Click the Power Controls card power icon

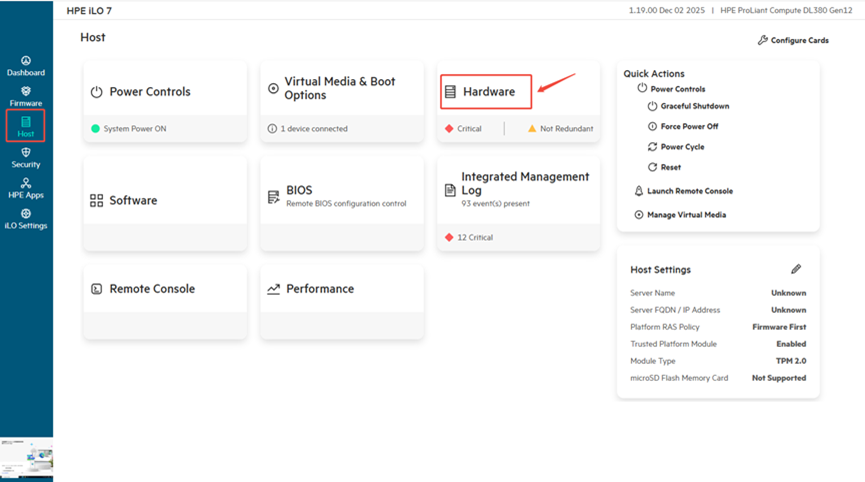[97, 92]
